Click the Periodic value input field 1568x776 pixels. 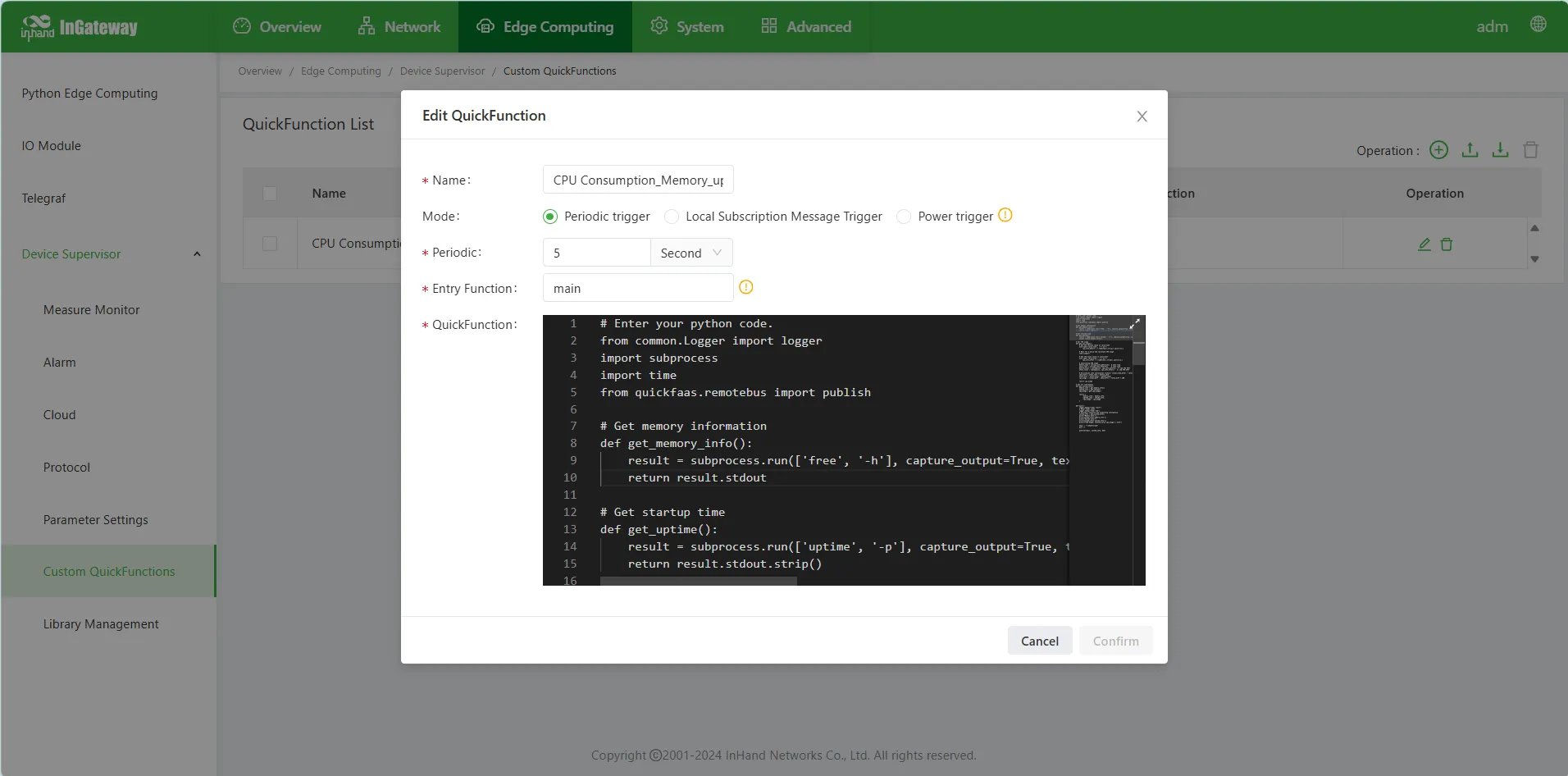596,253
